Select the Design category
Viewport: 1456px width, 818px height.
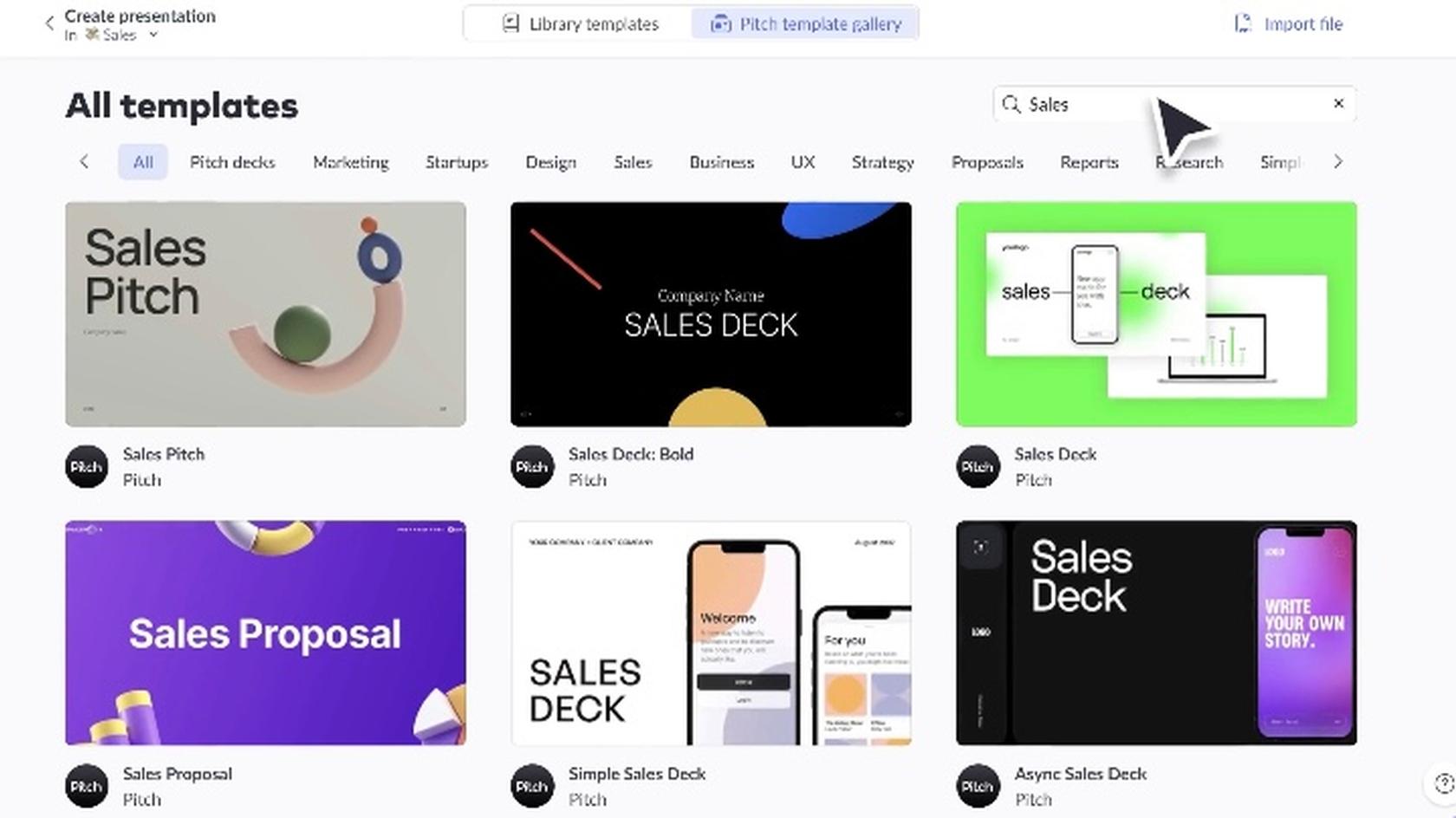[550, 162]
